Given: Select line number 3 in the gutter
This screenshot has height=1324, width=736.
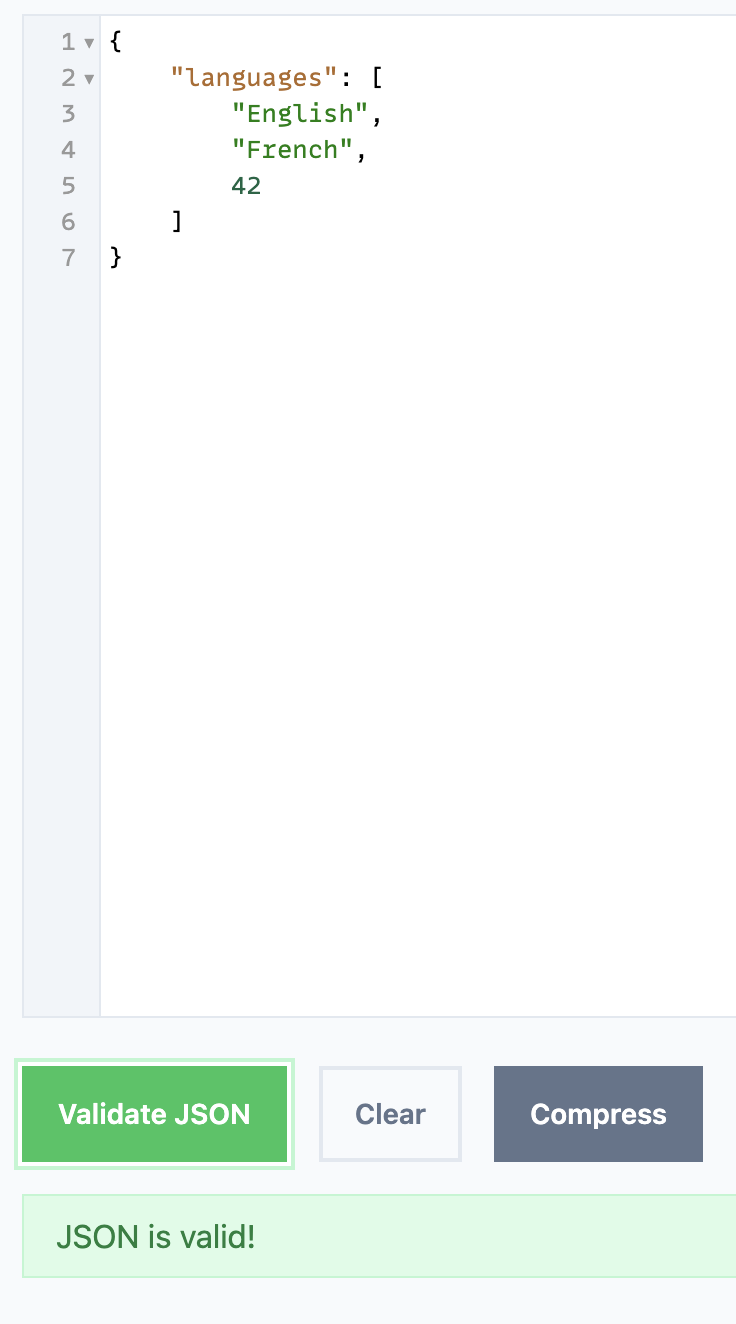Looking at the screenshot, I should coord(69,114).
